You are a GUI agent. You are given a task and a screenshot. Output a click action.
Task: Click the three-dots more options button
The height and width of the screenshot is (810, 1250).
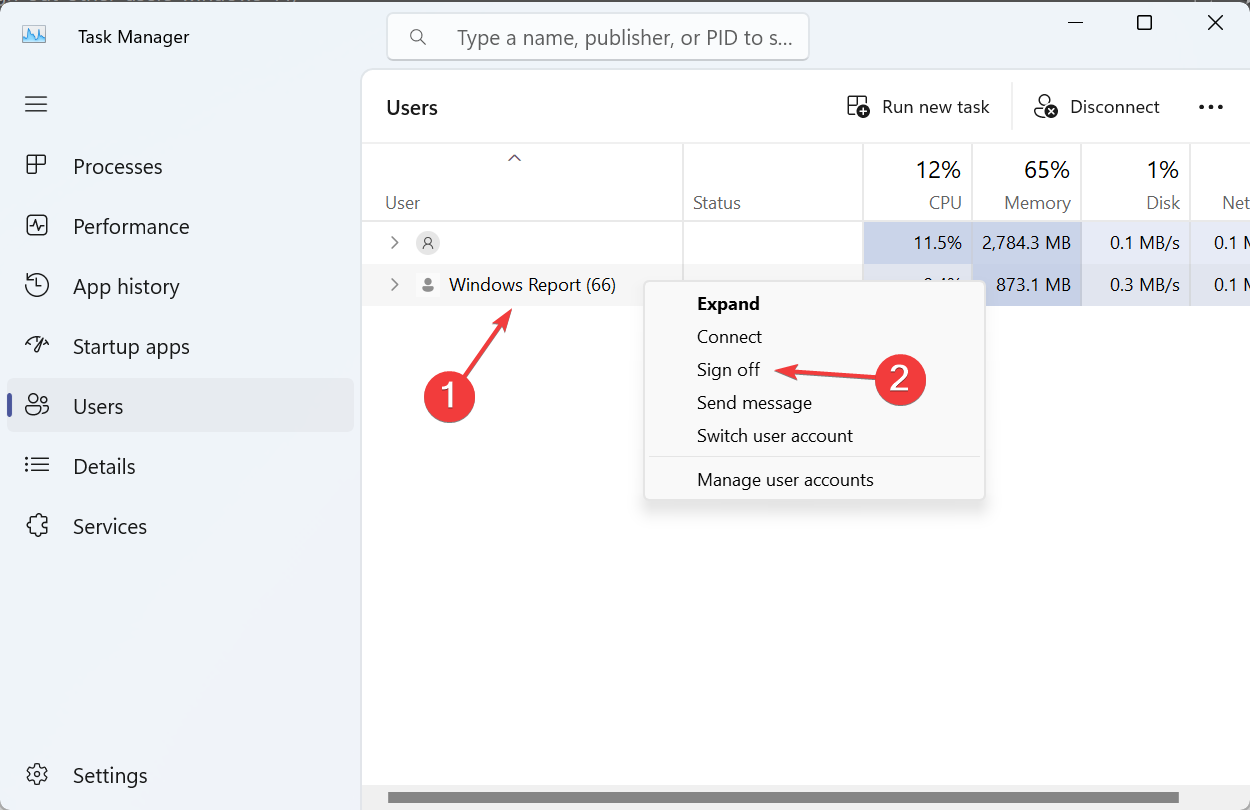coord(1211,107)
